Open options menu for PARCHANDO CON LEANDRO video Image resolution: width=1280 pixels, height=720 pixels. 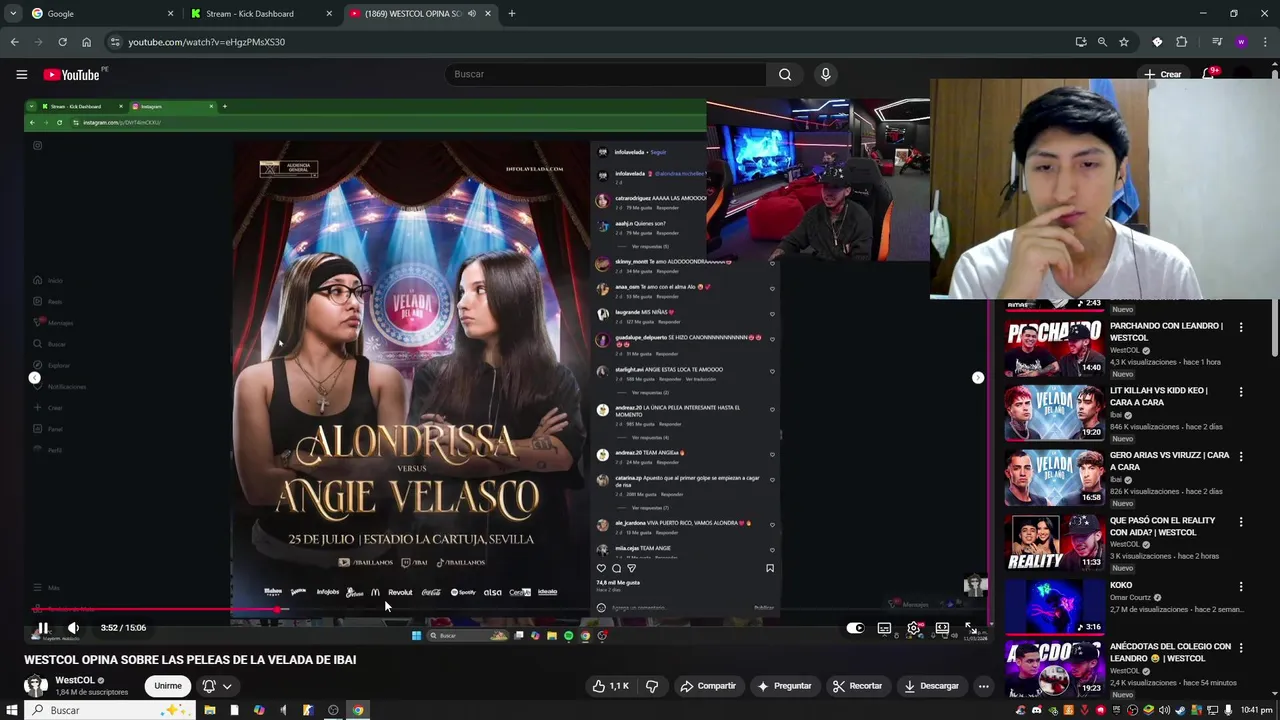click(1241, 327)
